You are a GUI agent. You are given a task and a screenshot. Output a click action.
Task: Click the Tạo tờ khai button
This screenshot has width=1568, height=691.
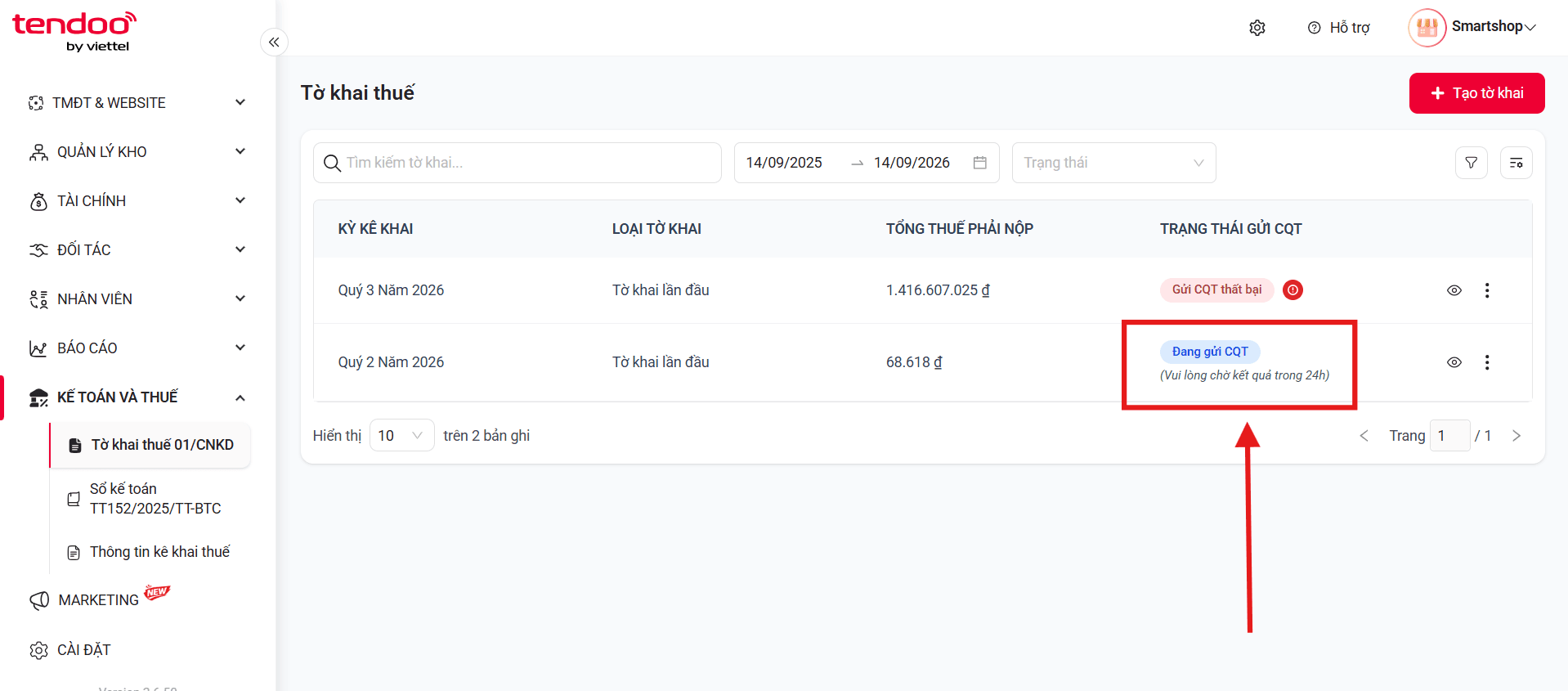(x=1476, y=93)
